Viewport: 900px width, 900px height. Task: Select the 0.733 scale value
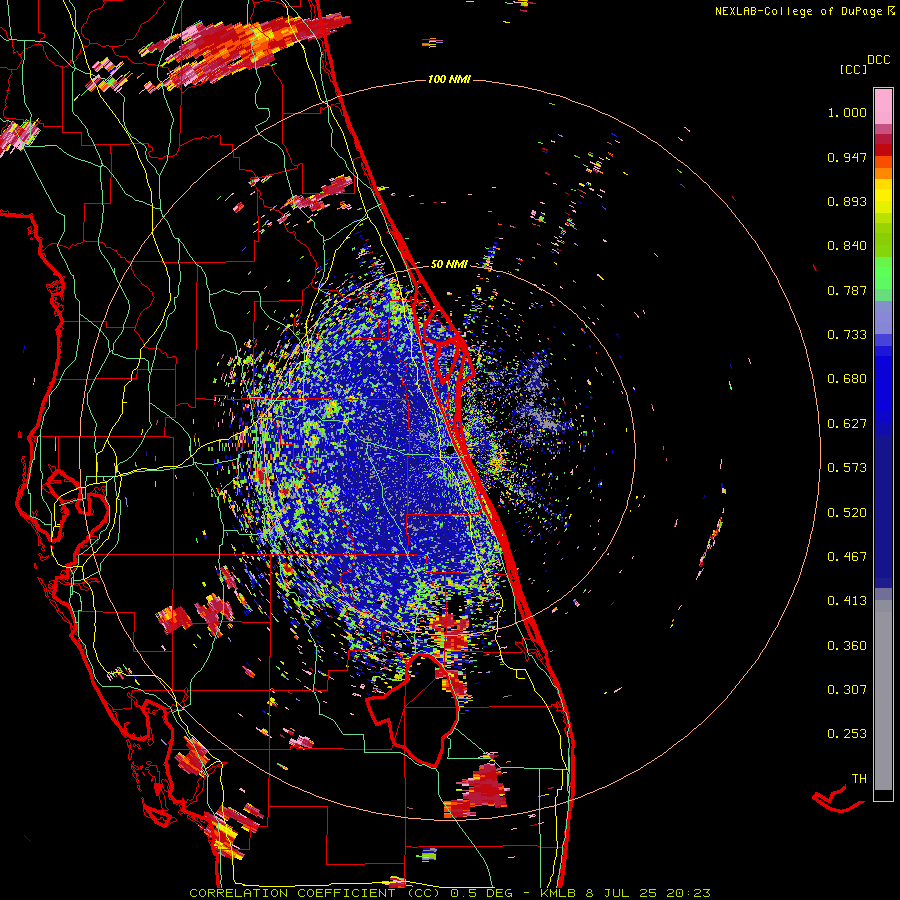click(847, 335)
